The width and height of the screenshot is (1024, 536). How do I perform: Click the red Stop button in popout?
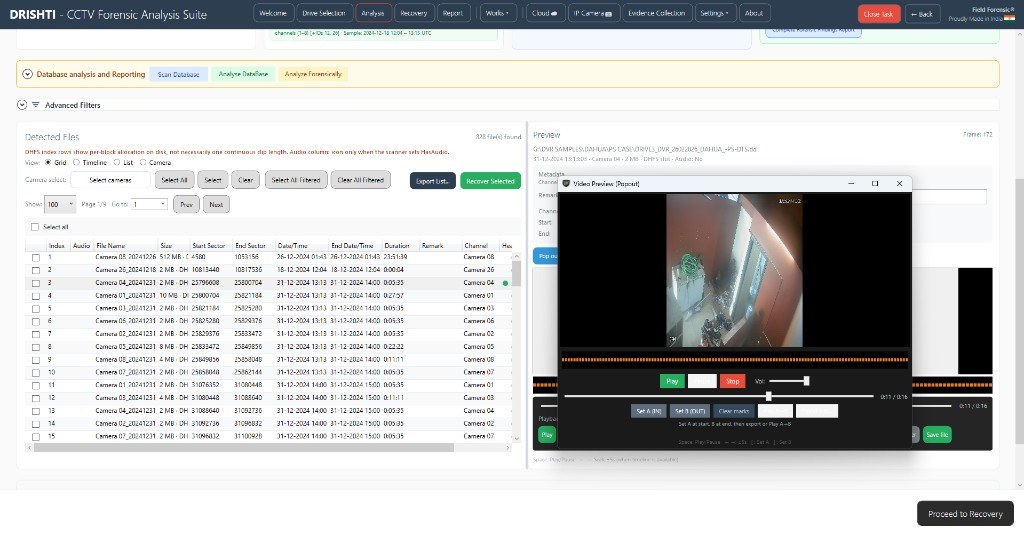(733, 381)
